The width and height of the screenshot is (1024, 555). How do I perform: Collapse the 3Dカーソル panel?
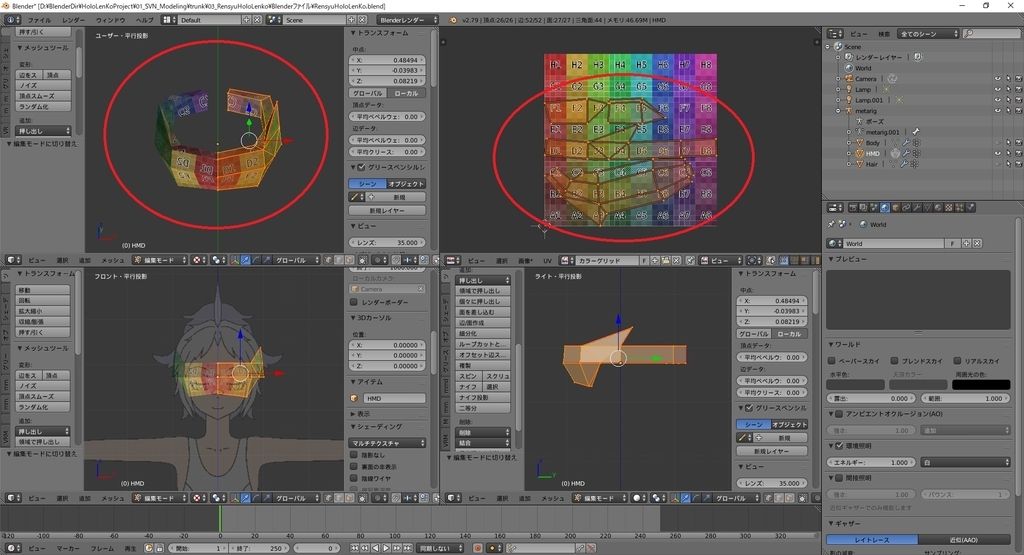coord(353,318)
